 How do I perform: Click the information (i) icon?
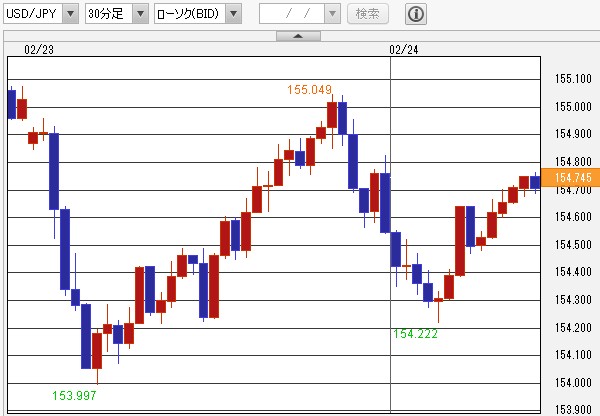[416, 14]
